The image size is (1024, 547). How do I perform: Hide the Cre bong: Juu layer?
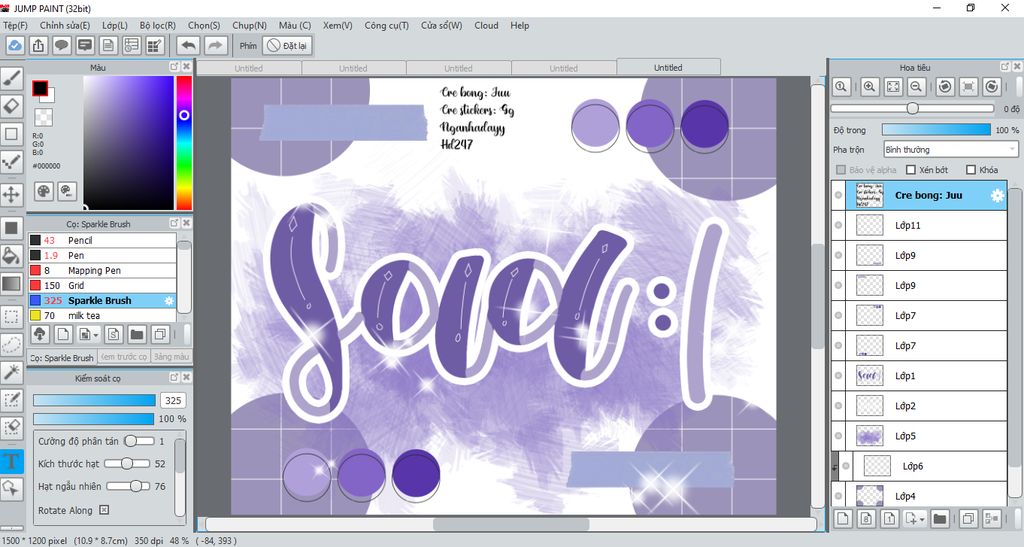(839, 195)
